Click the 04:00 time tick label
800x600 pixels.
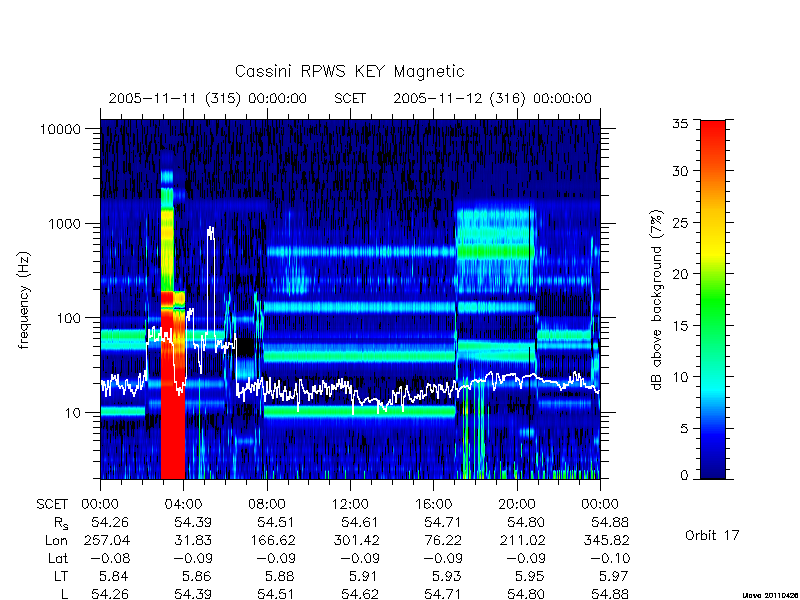(x=184, y=505)
